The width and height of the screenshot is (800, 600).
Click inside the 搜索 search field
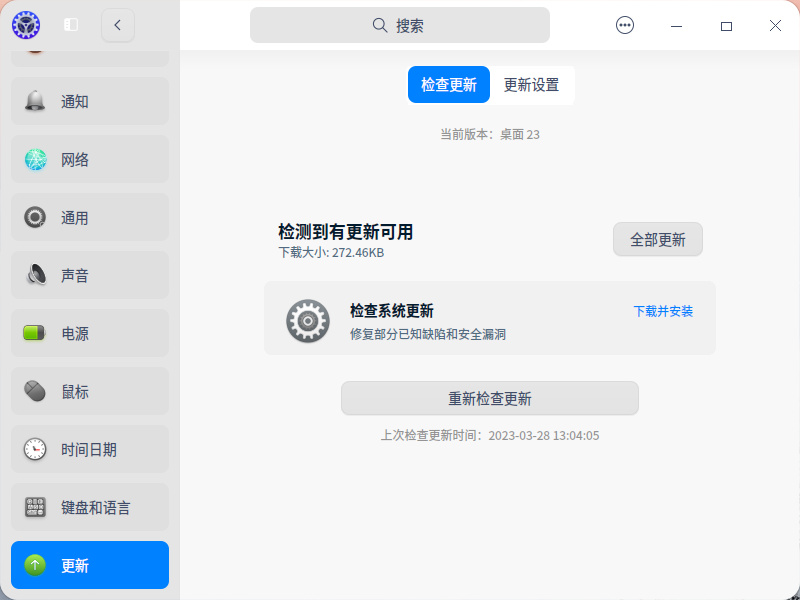(x=400, y=25)
